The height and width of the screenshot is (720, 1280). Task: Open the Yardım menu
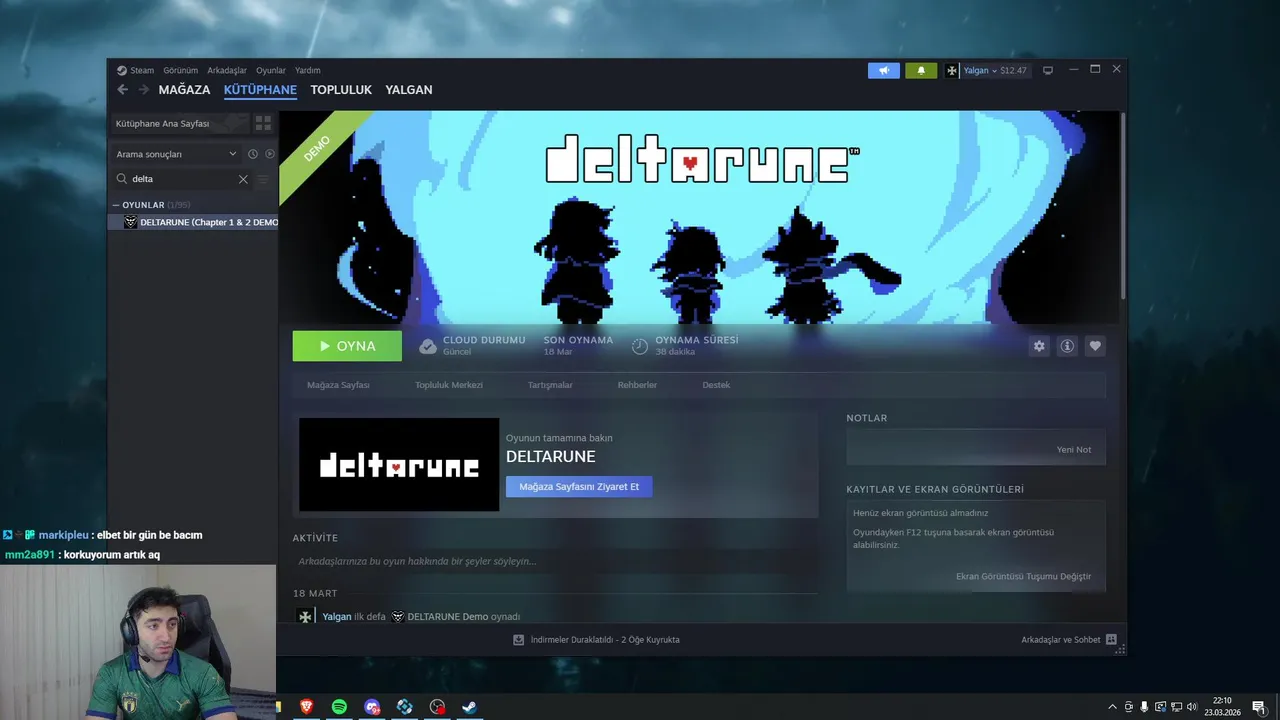pyautogui.click(x=308, y=70)
